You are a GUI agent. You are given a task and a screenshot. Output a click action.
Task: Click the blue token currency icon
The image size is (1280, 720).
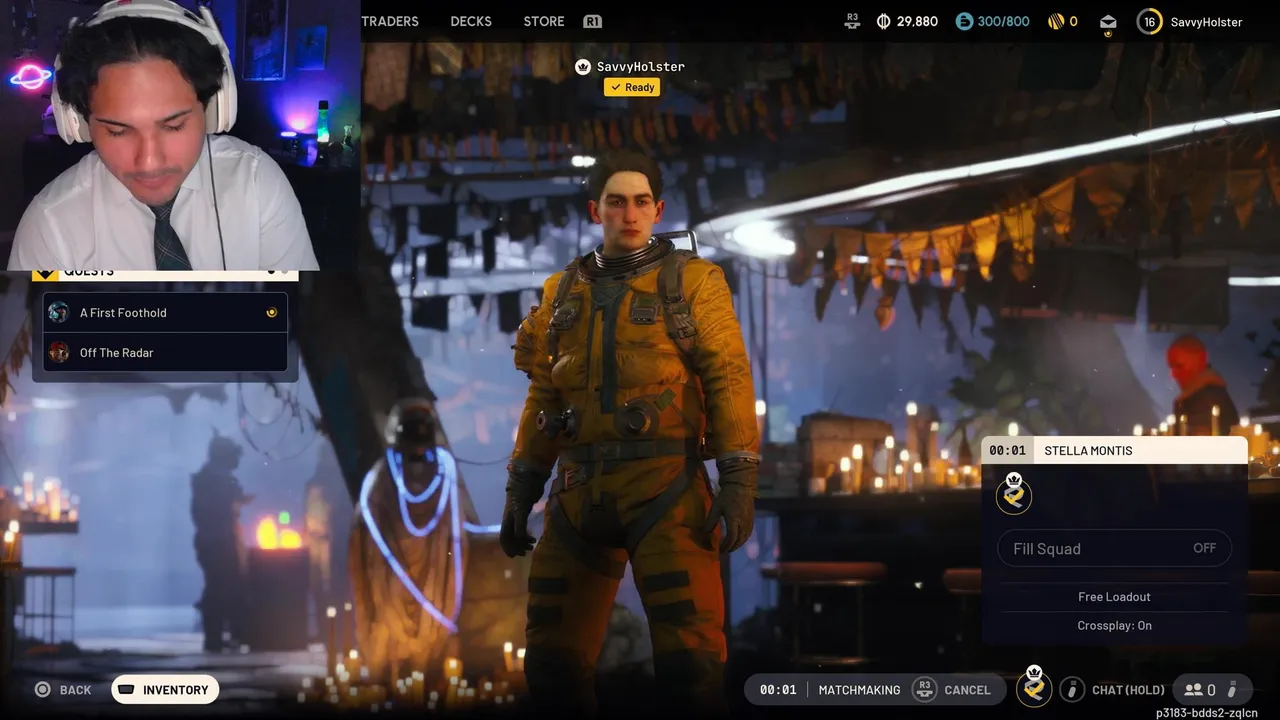(964, 21)
